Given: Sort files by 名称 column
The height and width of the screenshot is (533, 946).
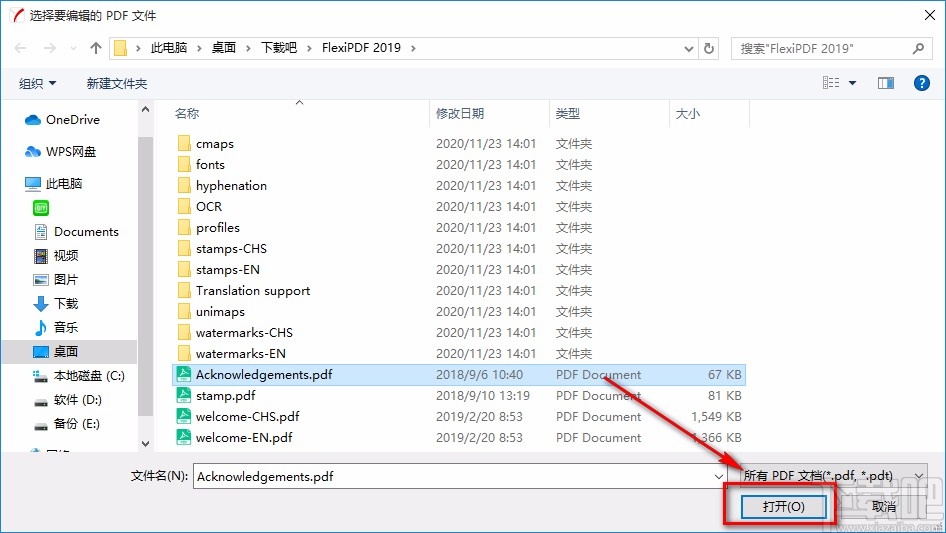Looking at the screenshot, I should pyautogui.click(x=187, y=113).
